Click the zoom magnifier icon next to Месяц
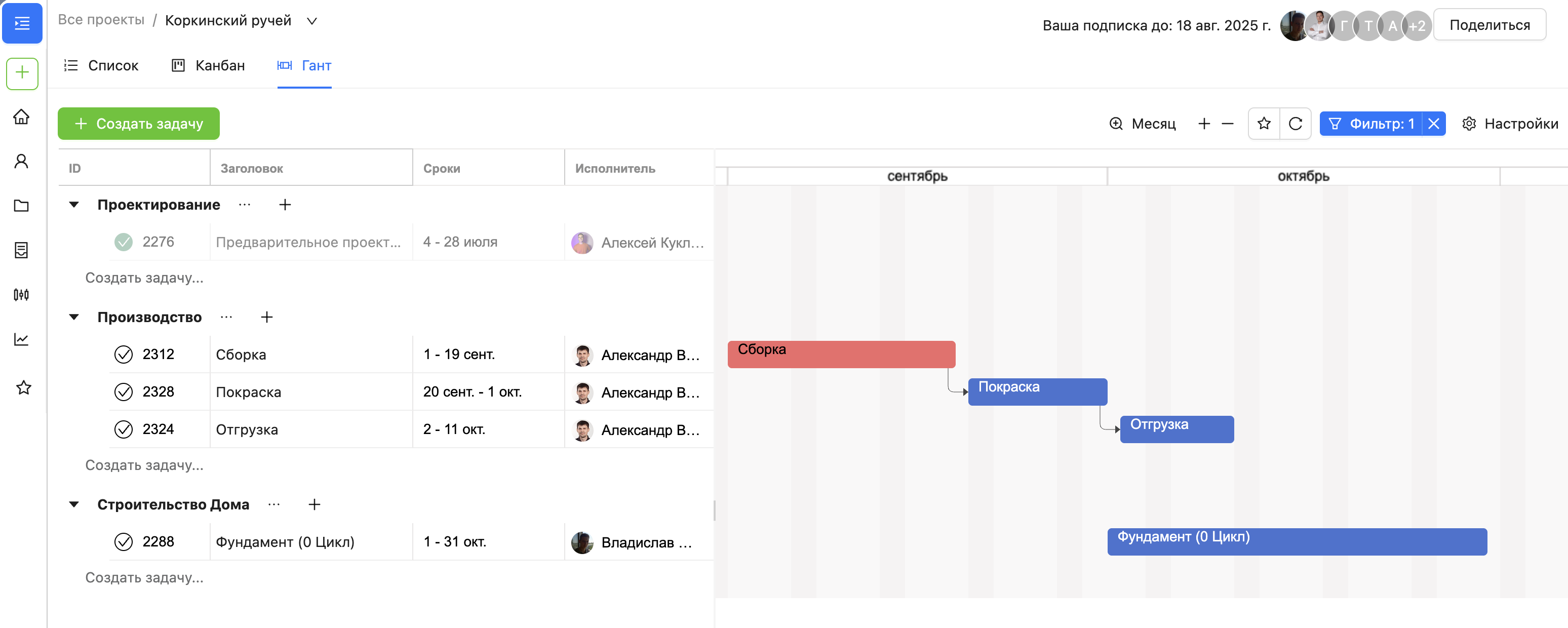Screen dimensions: 1568x628 (x=1116, y=124)
